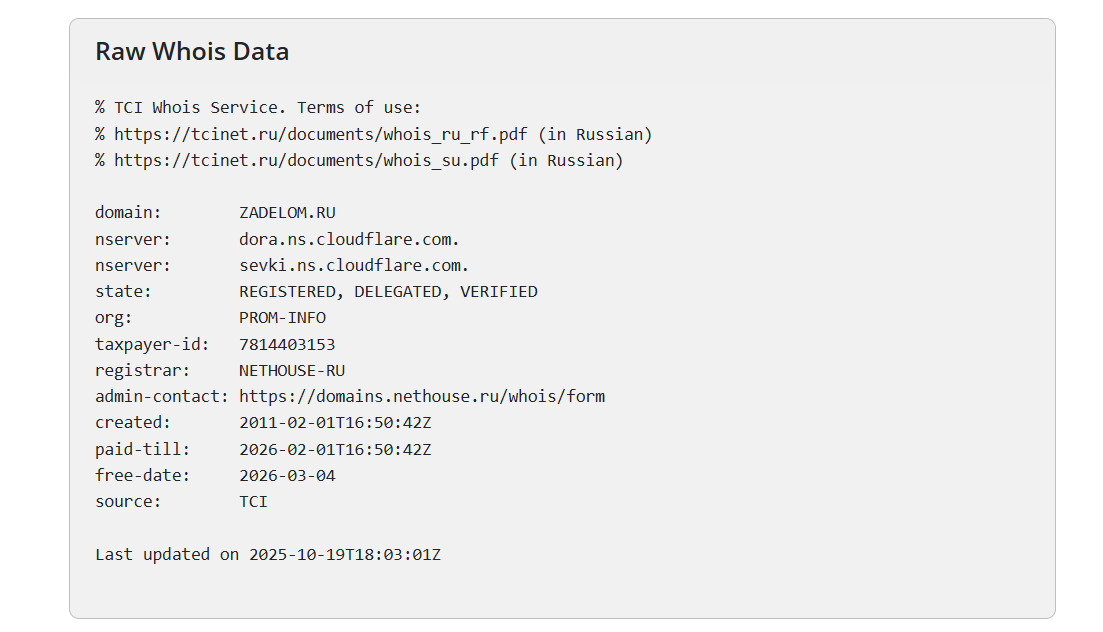The height and width of the screenshot is (632, 1103).
Task: Click the Raw Whois Data heading
Action: click(192, 52)
